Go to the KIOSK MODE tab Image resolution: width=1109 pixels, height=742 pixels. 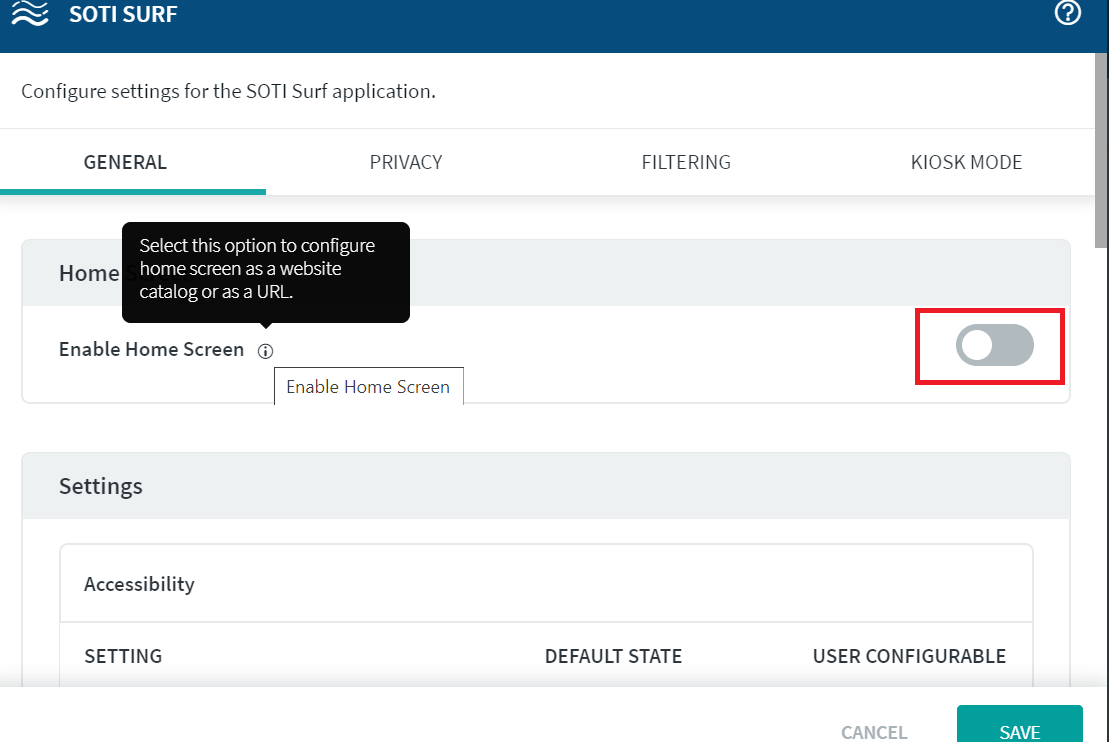[966, 162]
